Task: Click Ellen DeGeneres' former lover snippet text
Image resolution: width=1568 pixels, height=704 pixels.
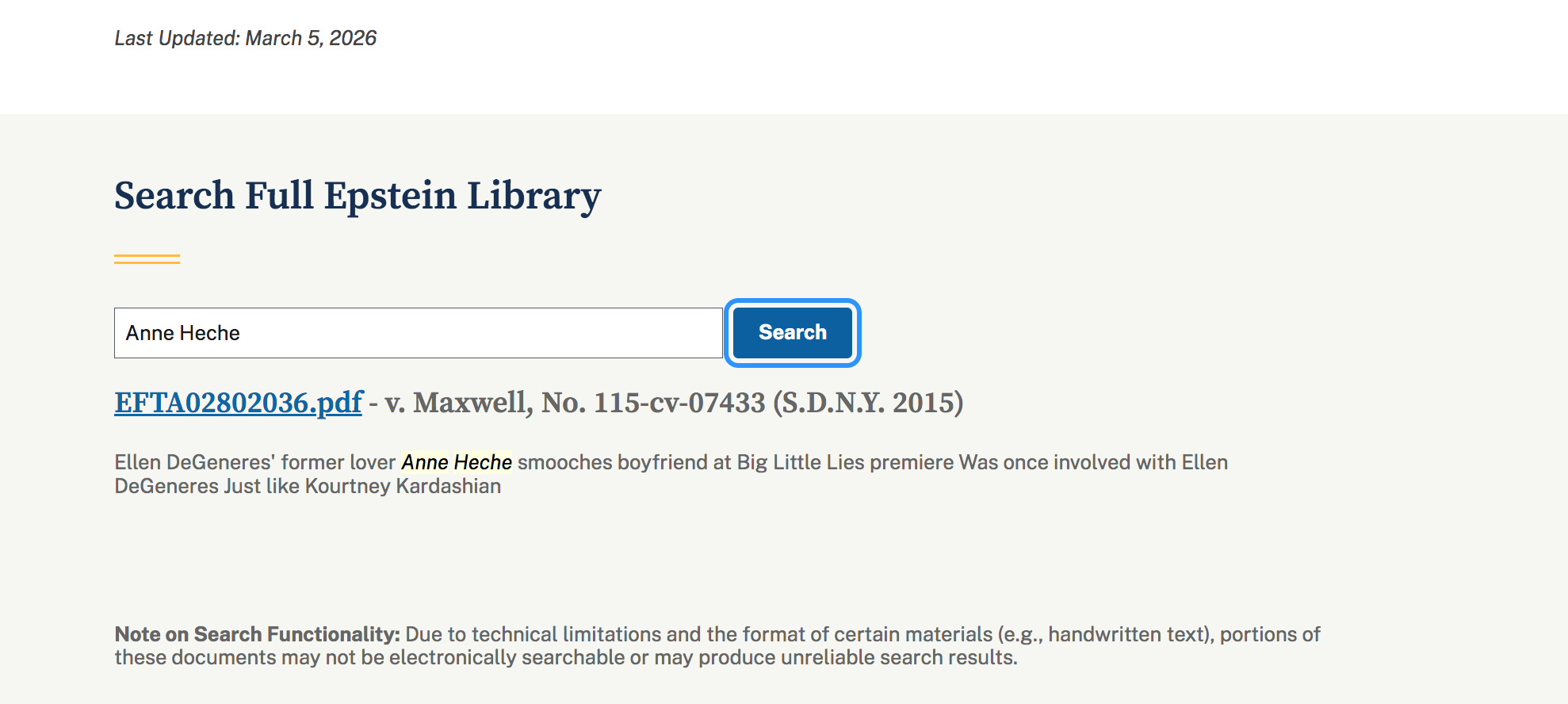Action: coord(254,462)
